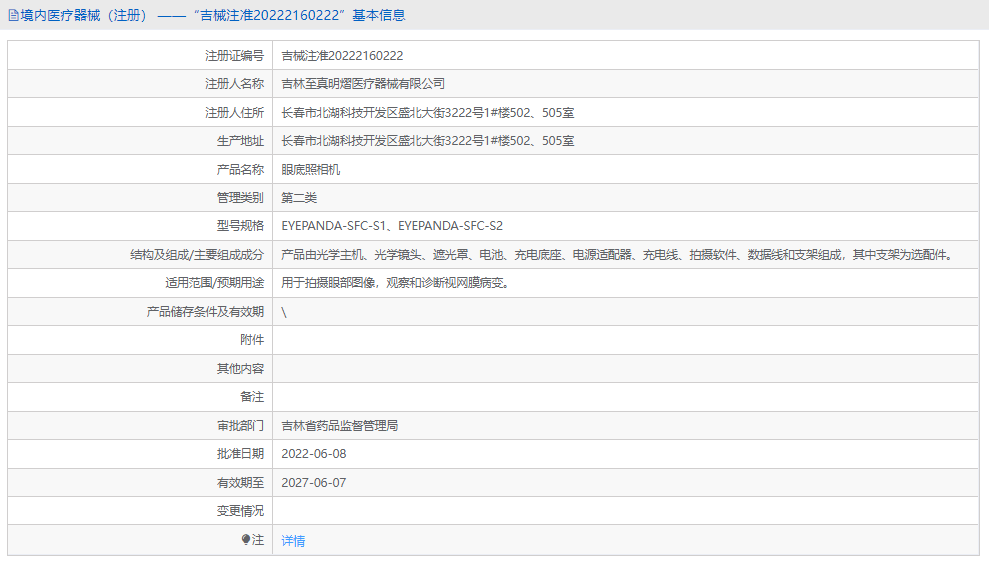Click the backslash value for 产品储存条件及有效期
The width and height of the screenshot is (989, 563).
click(284, 312)
